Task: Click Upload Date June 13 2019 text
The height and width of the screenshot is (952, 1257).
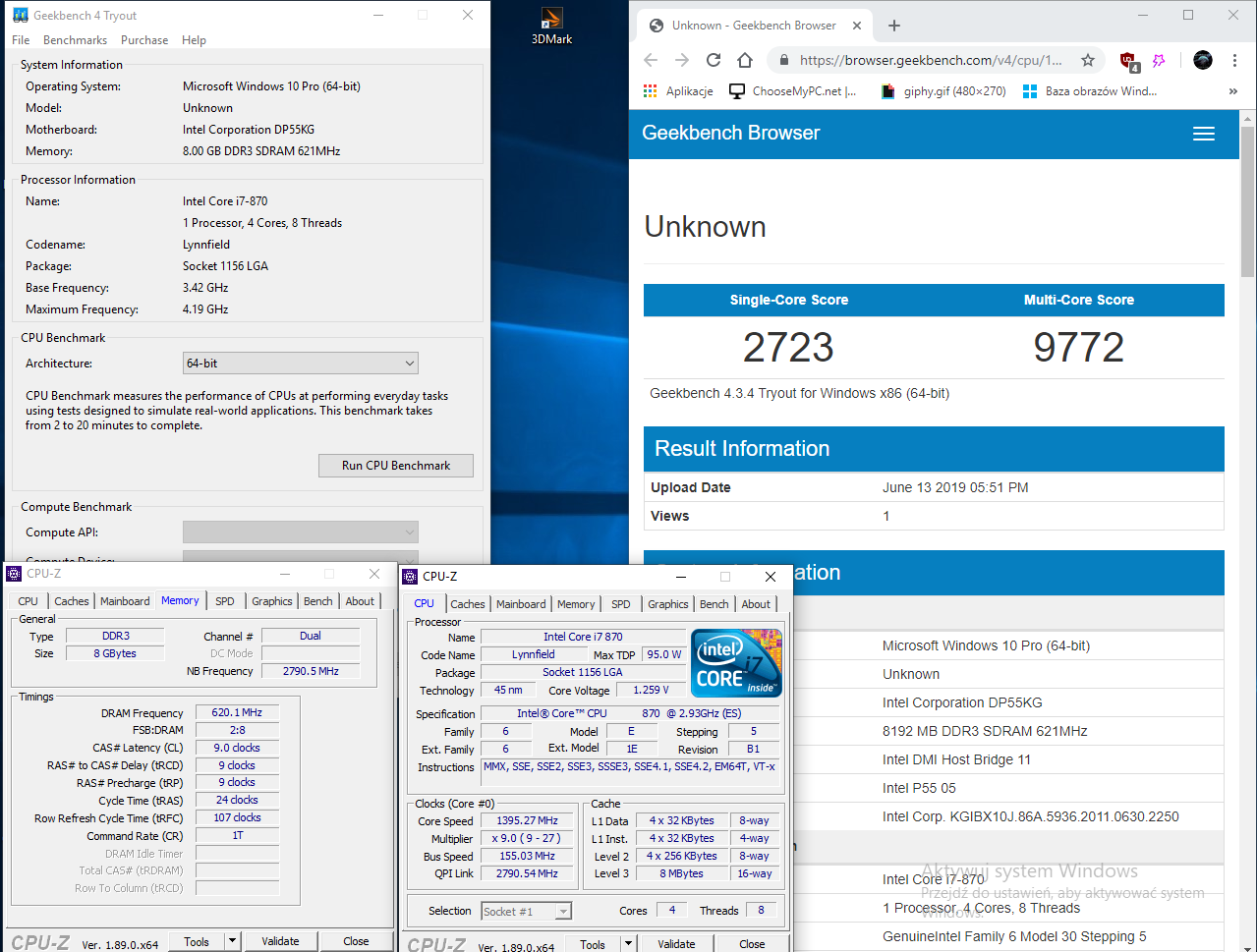Action: pos(955,487)
